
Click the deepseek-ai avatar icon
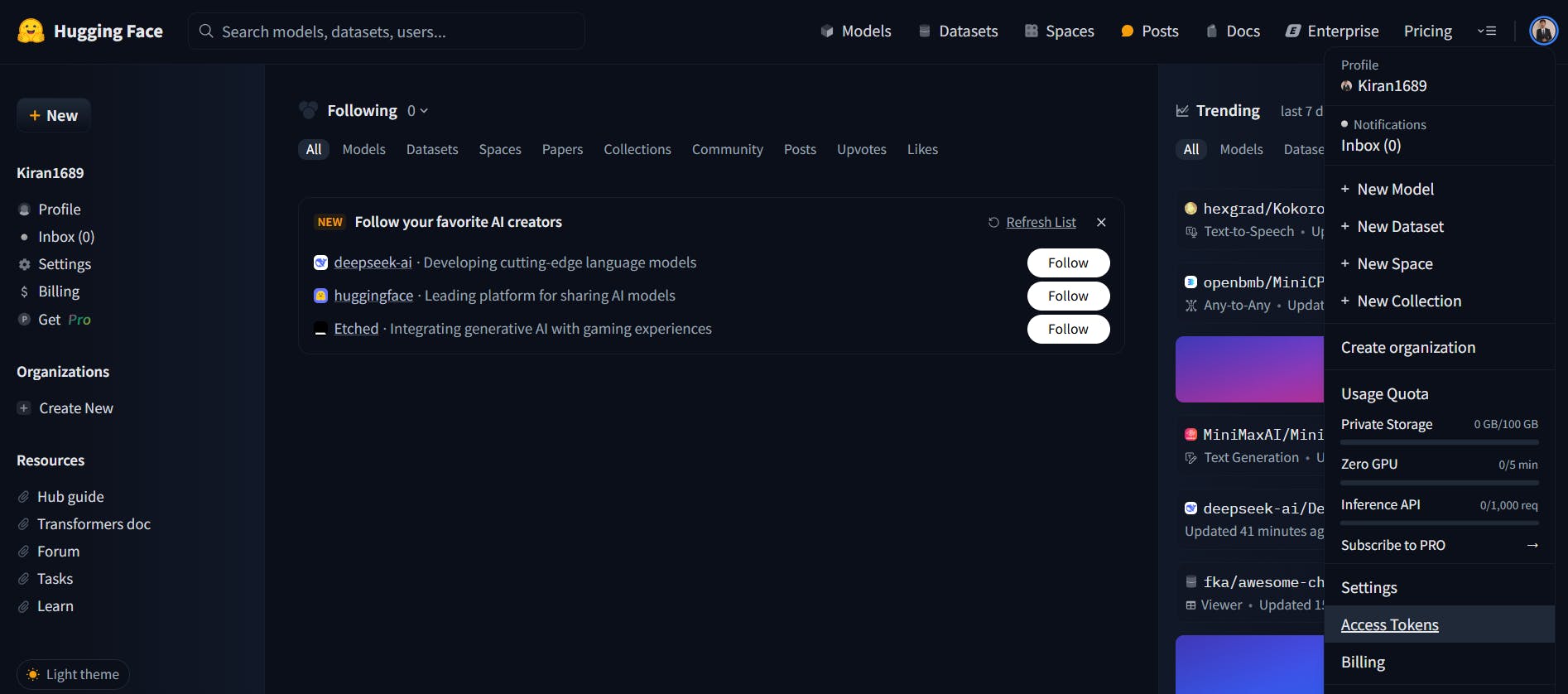tap(321, 263)
